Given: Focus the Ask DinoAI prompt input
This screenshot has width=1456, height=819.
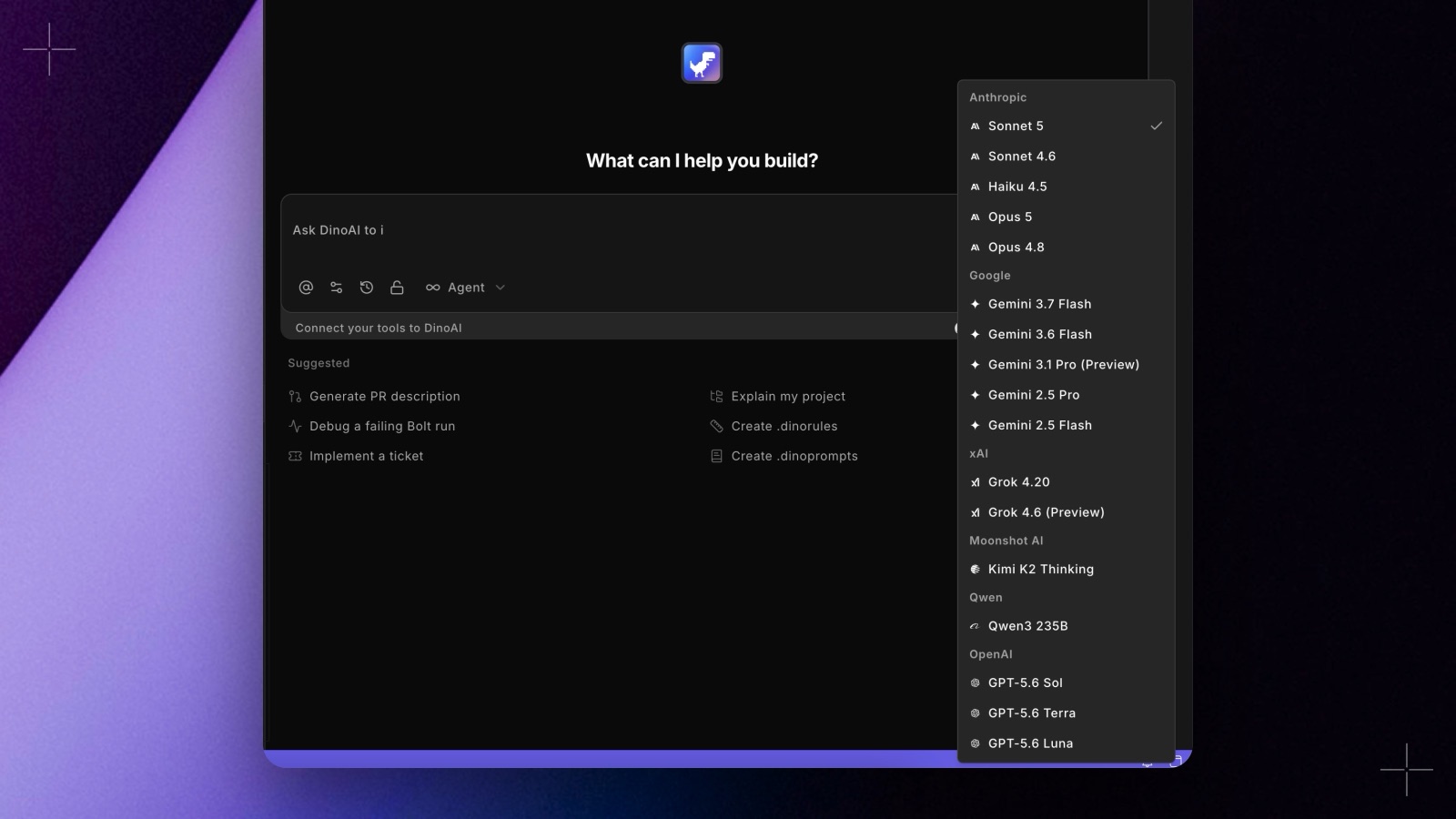Looking at the screenshot, I should coord(619,230).
